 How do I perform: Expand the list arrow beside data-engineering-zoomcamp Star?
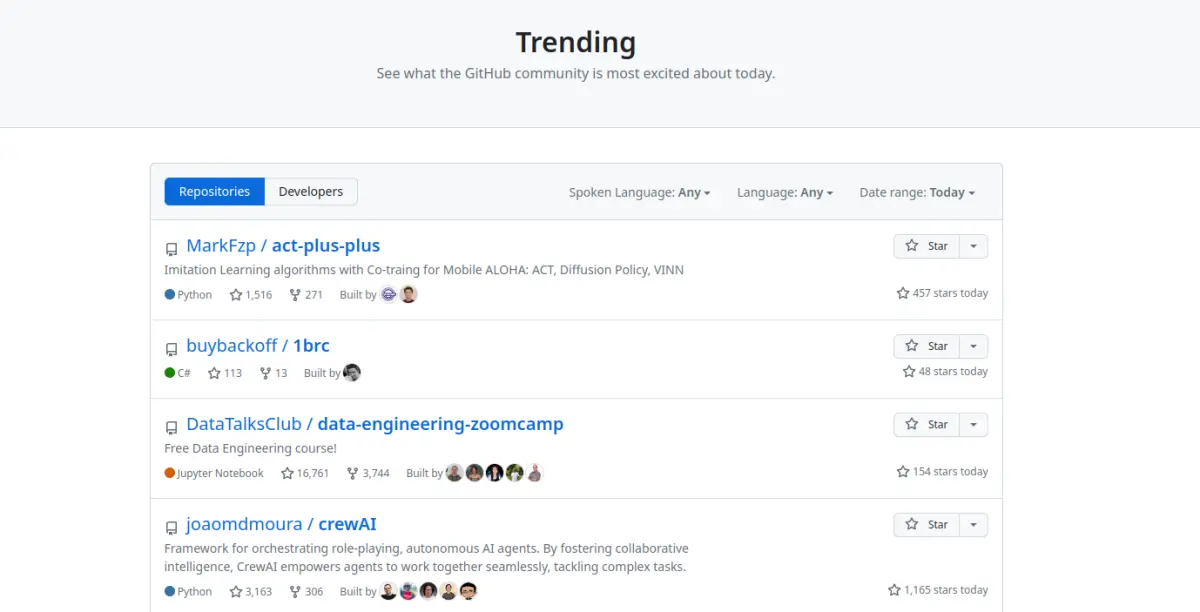(x=973, y=424)
